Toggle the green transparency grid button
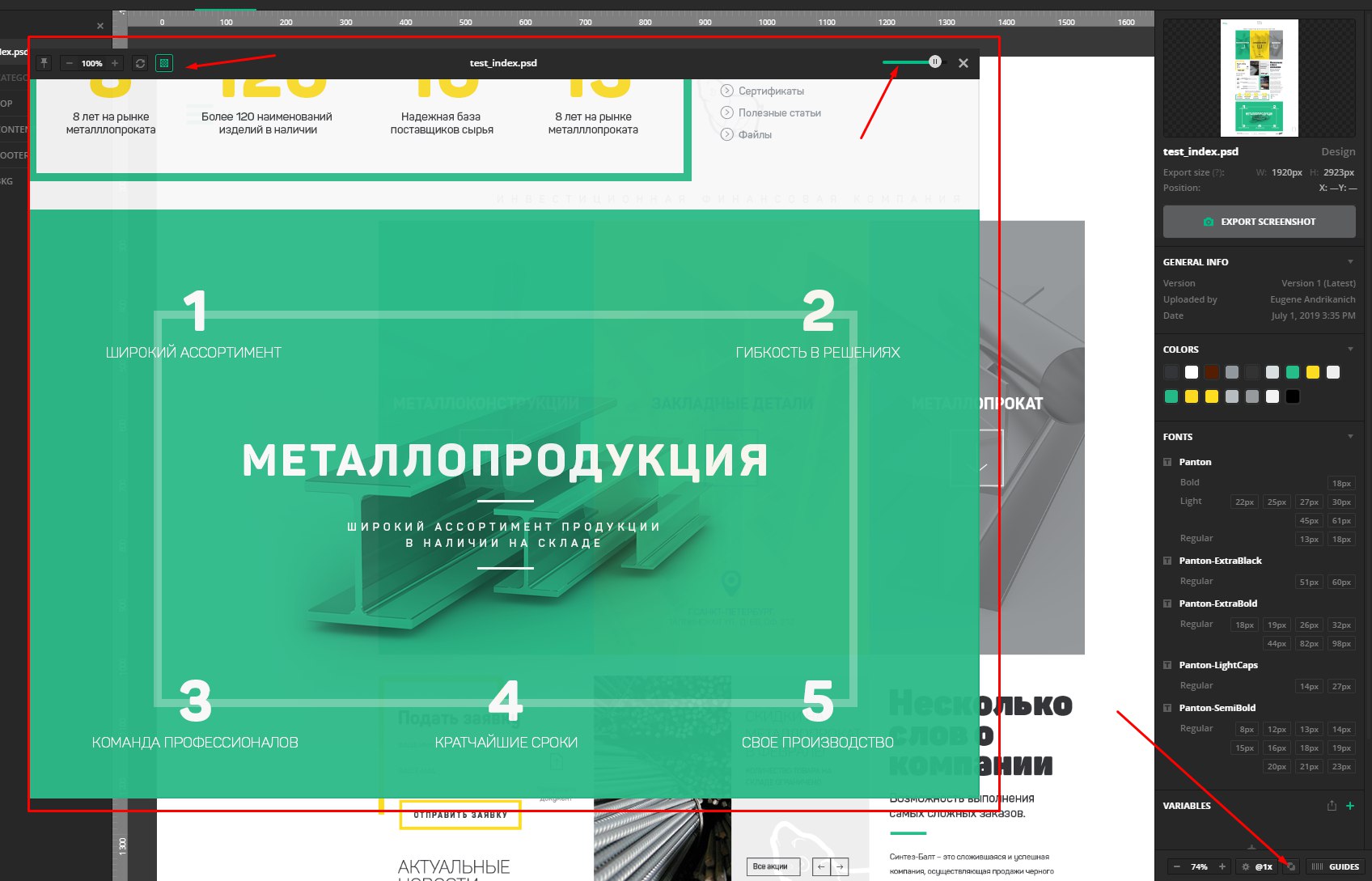This screenshot has height=881, width=1372. [164, 63]
